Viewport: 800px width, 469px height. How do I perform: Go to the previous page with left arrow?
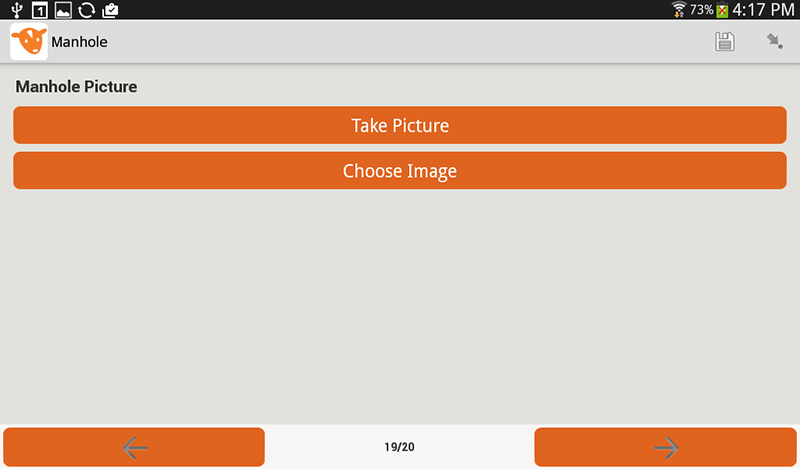pyautogui.click(x=134, y=447)
